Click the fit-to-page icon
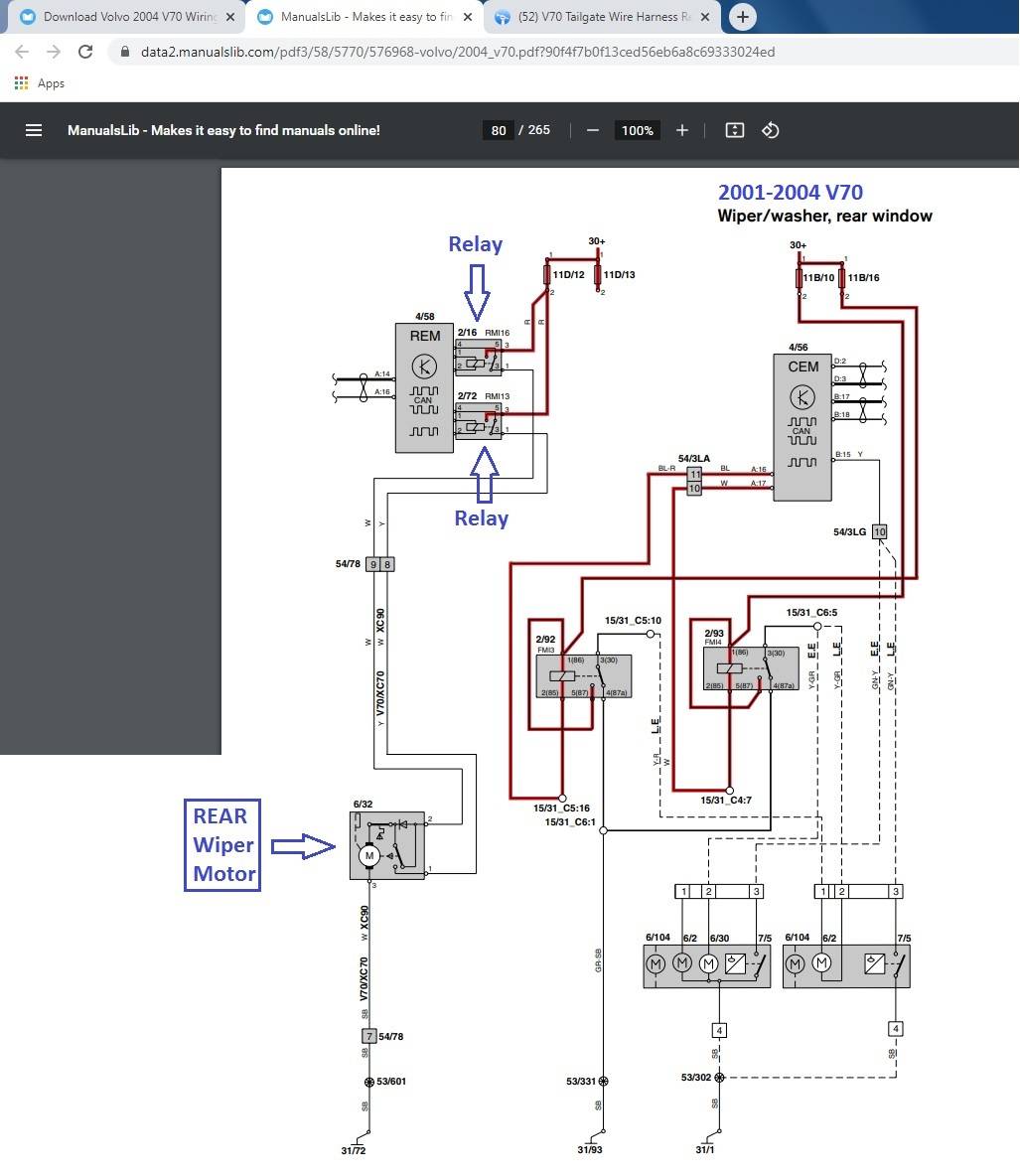The image size is (1020, 1176). (x=734, y=130)
